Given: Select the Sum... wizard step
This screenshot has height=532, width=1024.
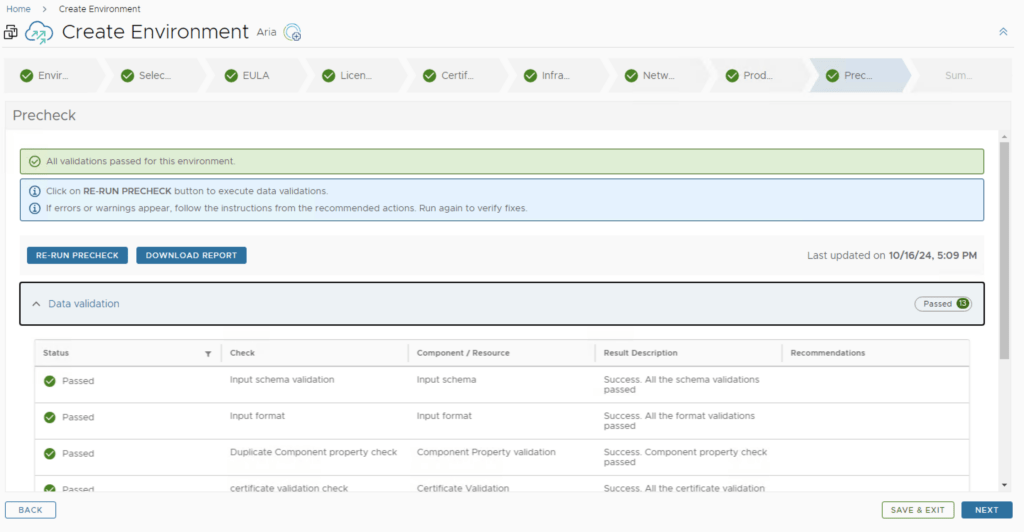Looking at the screenshot, I should (x=957, y=75).
